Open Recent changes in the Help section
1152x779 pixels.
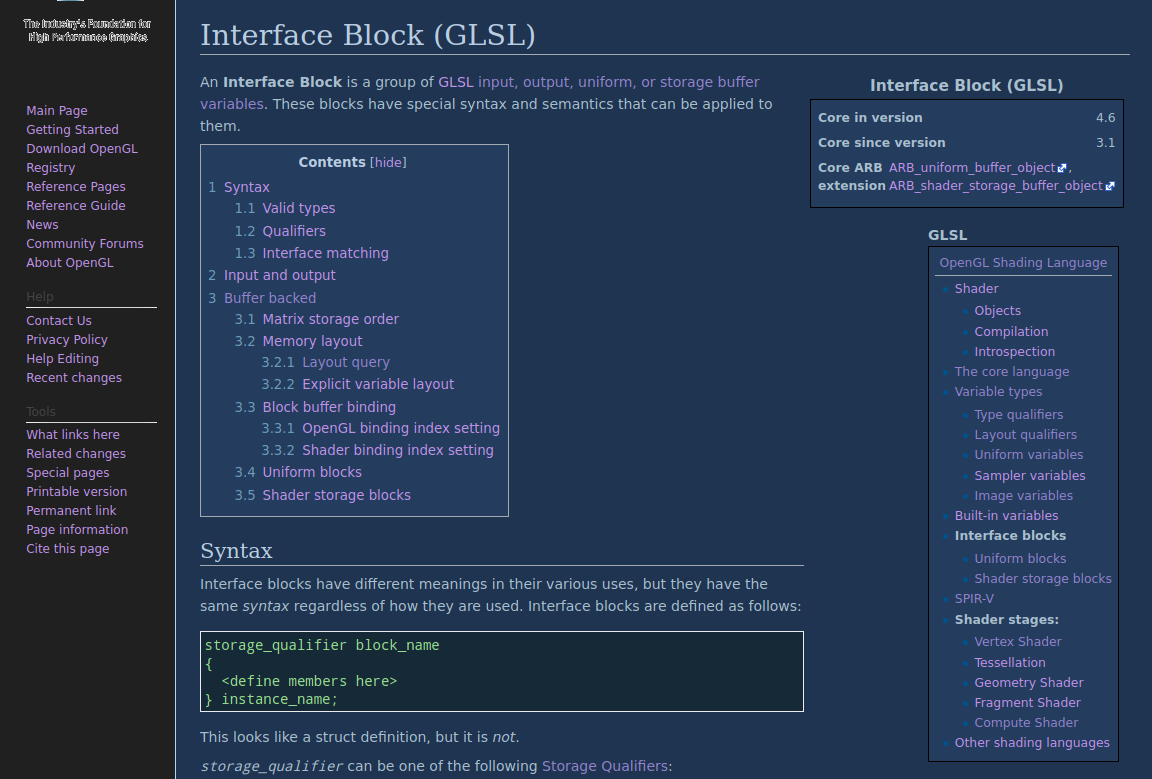74,377
